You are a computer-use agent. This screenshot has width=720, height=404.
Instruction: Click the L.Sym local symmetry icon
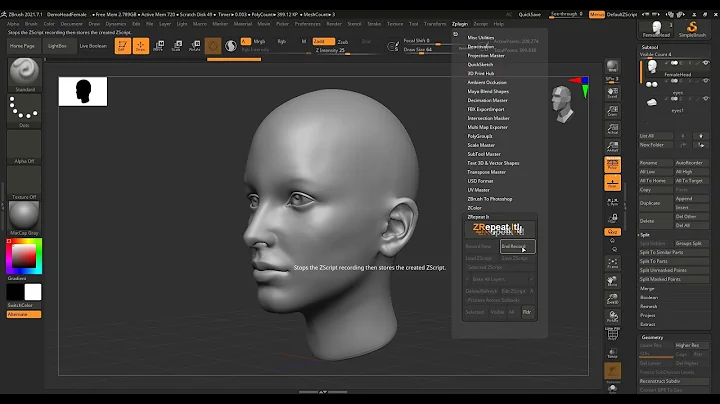tap(612, 202)
